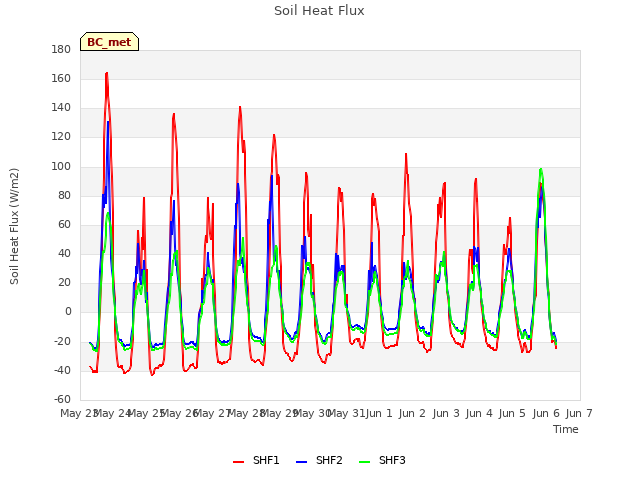Click the May 31 x-axis label
This screenshot has height=480, width=640.
click(346, 413)
